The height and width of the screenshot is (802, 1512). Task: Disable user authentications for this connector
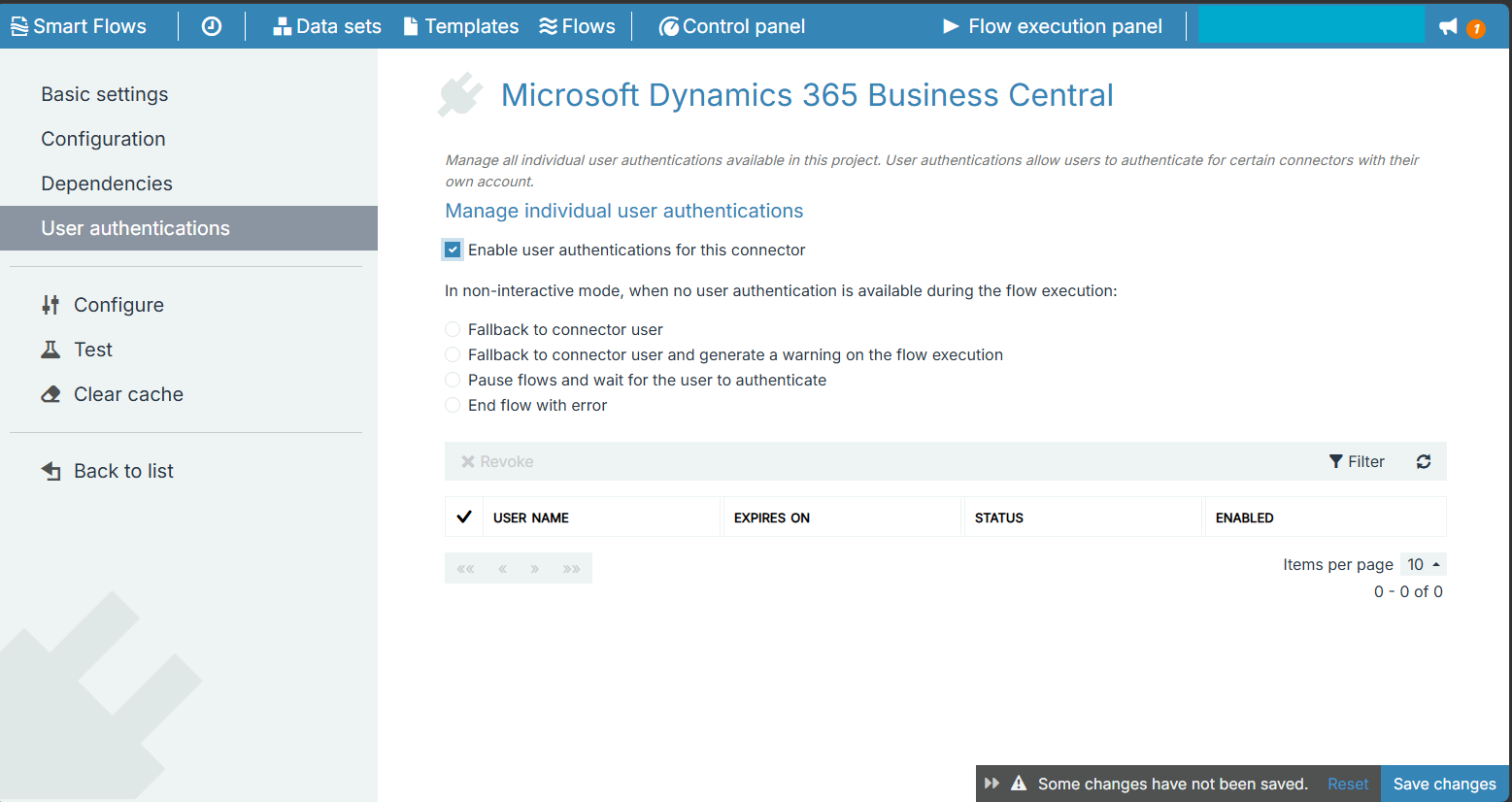(x=453, y=250)
